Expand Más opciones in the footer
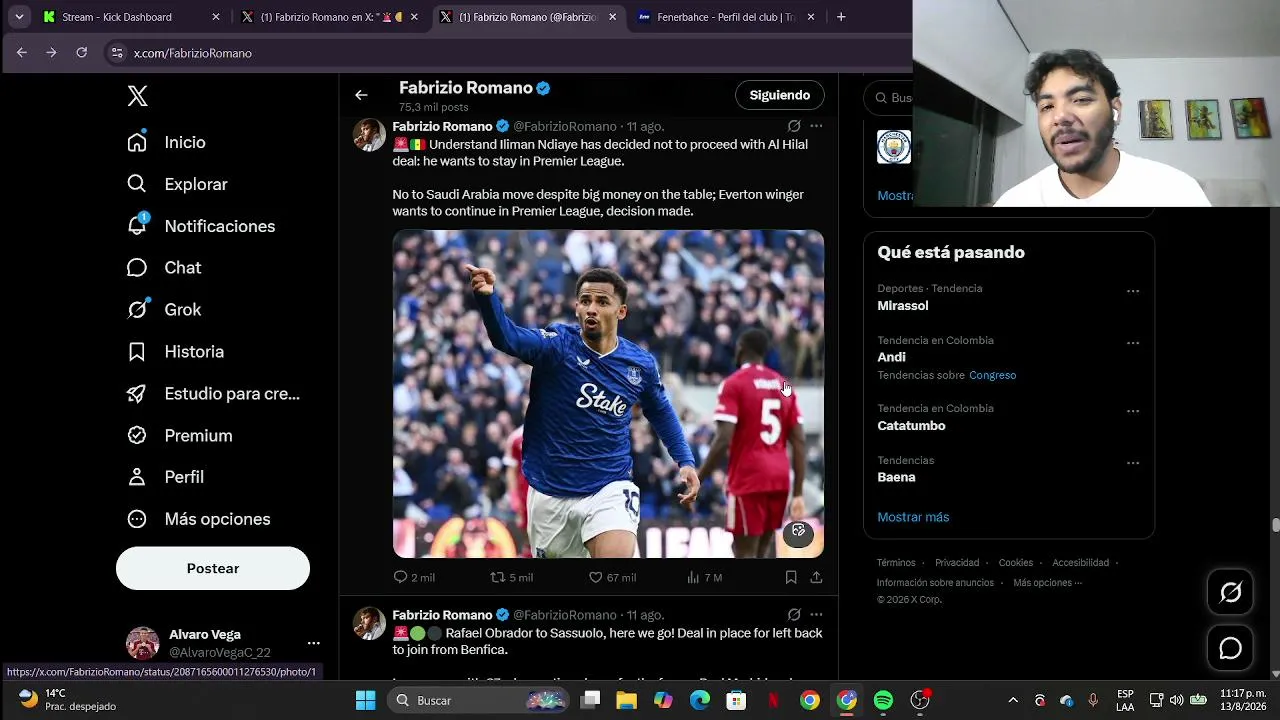Screen dimensions: 1280x720 pos(1047,583)
